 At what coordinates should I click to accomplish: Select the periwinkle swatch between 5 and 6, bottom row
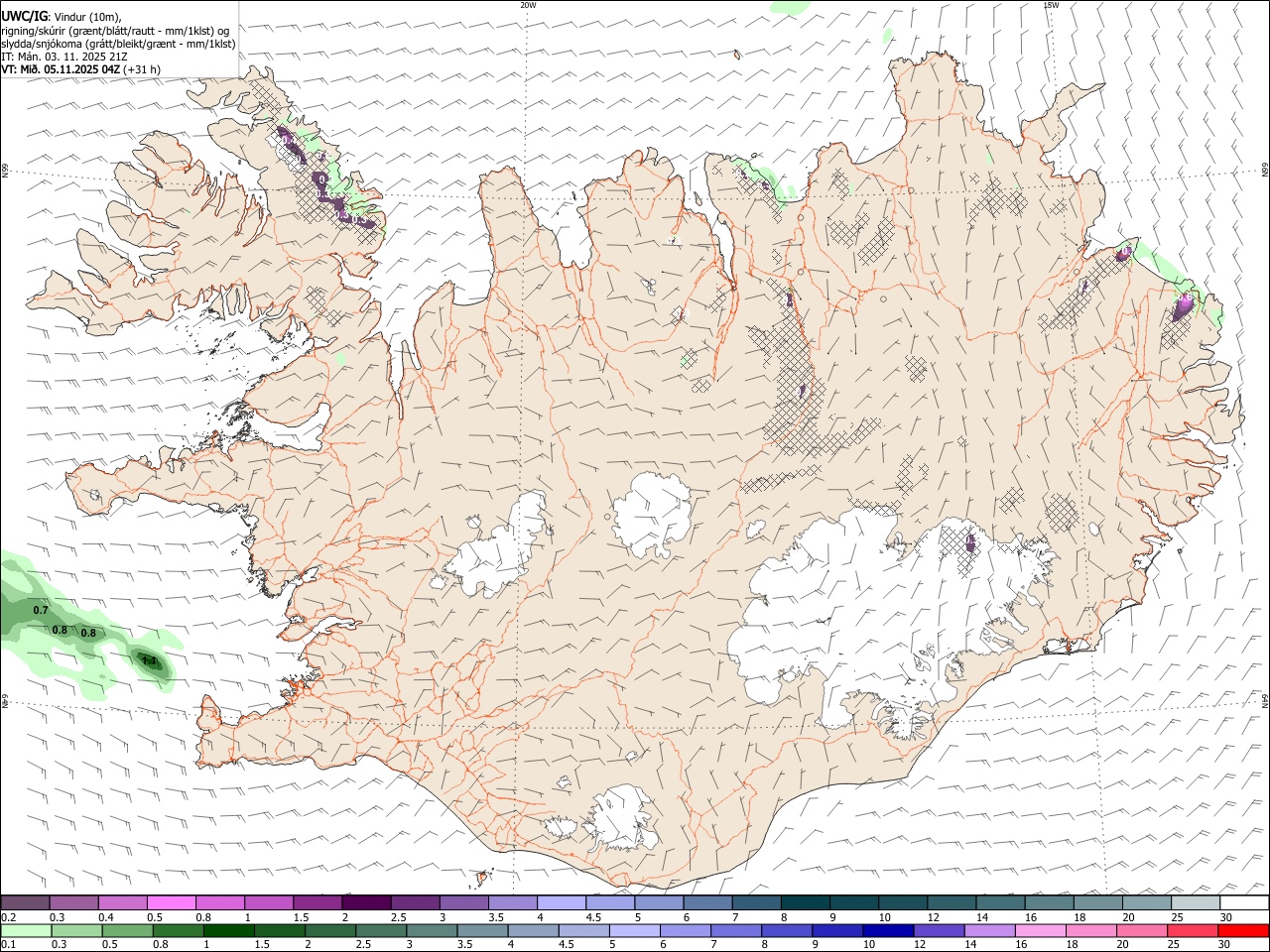[634, 930]
